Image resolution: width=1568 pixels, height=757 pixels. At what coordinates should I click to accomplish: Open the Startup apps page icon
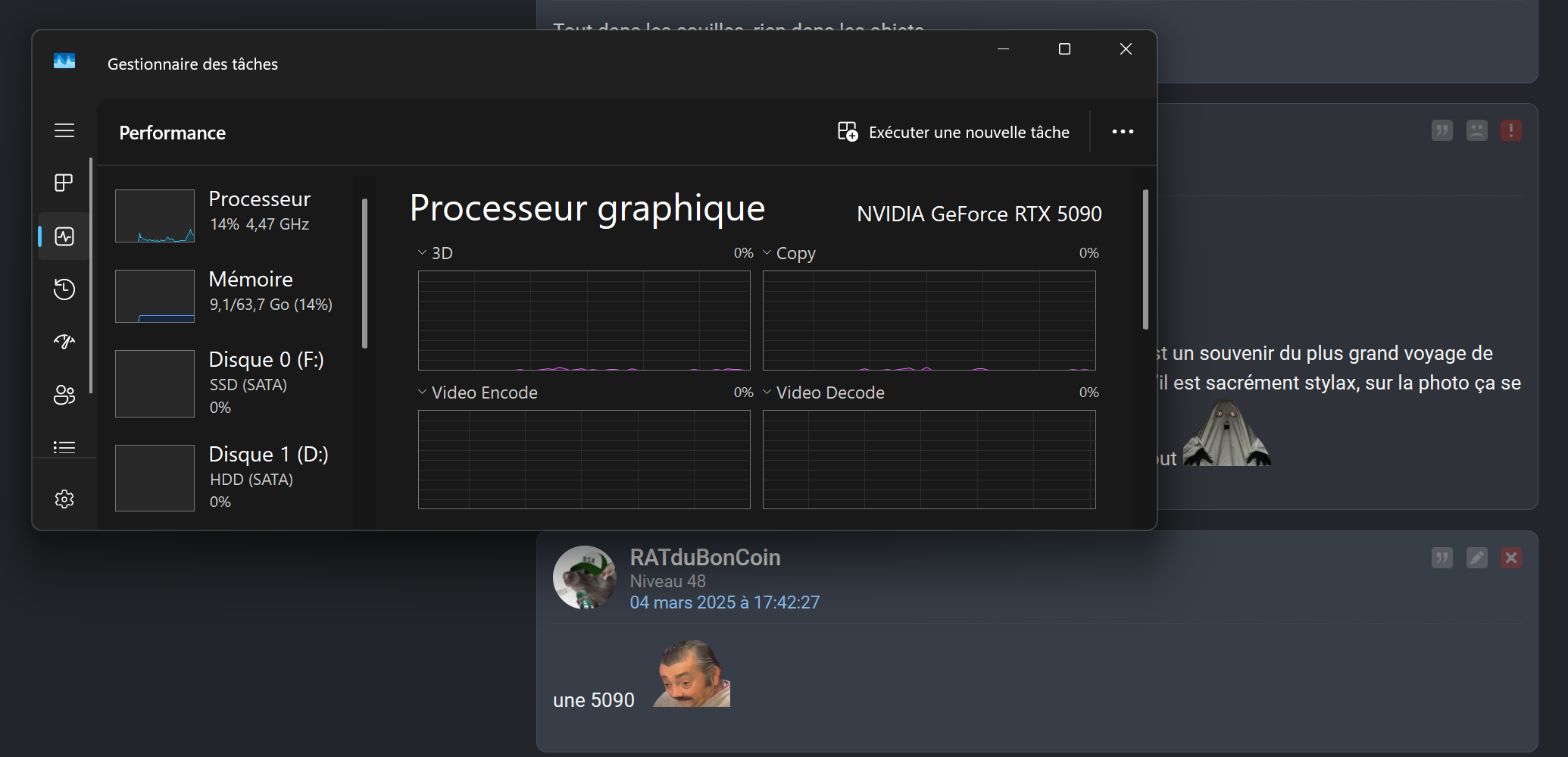[64, 342]
